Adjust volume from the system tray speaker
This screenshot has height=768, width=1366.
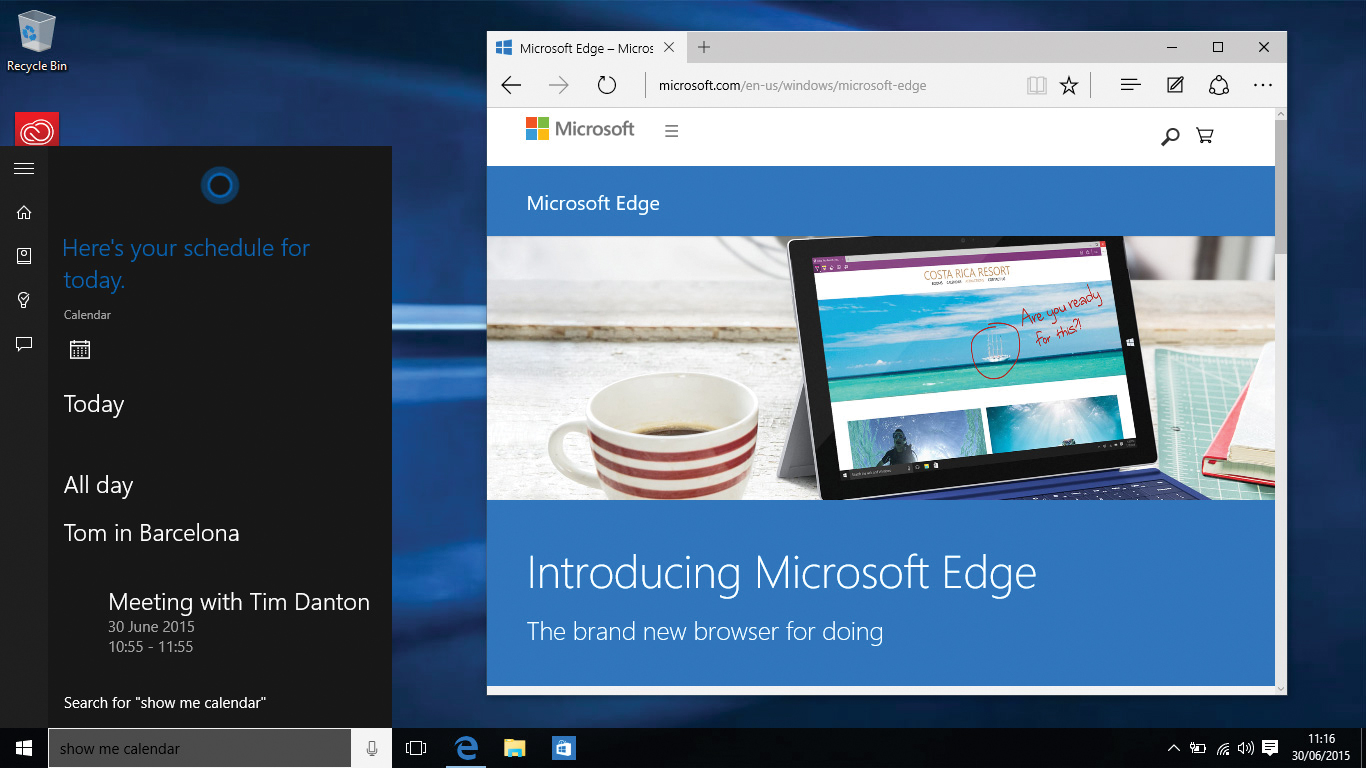(x=1245, y=747)
